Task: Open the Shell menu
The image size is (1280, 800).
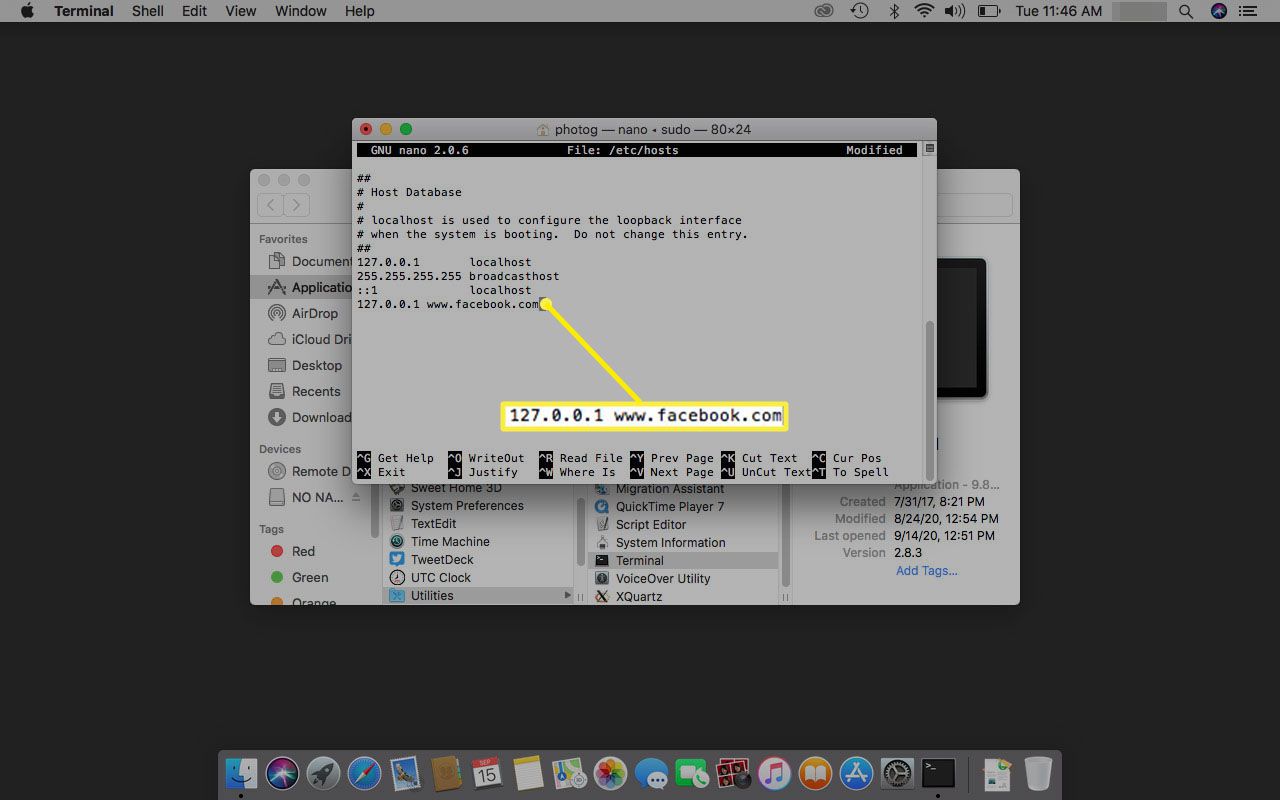Action: tap(148, 11)
